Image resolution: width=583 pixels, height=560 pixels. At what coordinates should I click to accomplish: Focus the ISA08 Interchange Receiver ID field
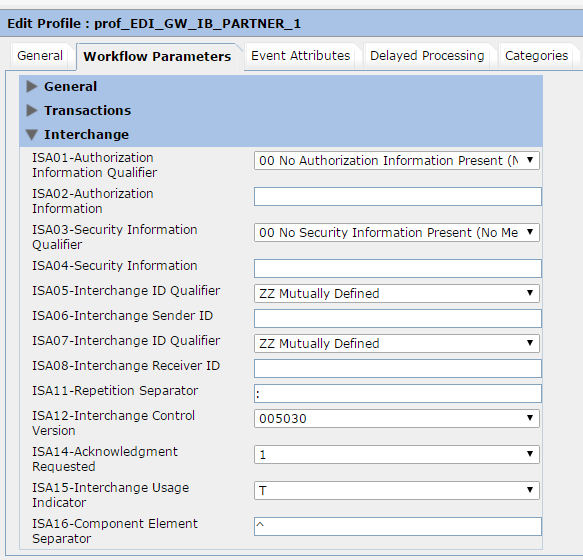pos(398,368)
